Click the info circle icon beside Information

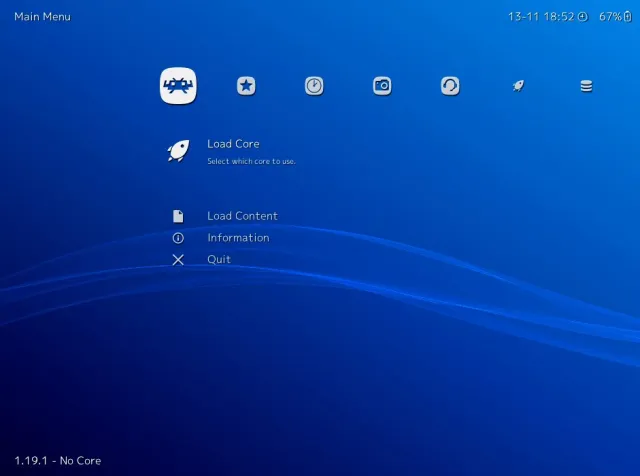click(x=178, y=238)
